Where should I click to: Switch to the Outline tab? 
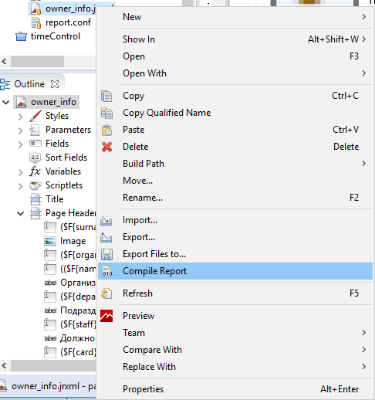click(x=29, y=84)
